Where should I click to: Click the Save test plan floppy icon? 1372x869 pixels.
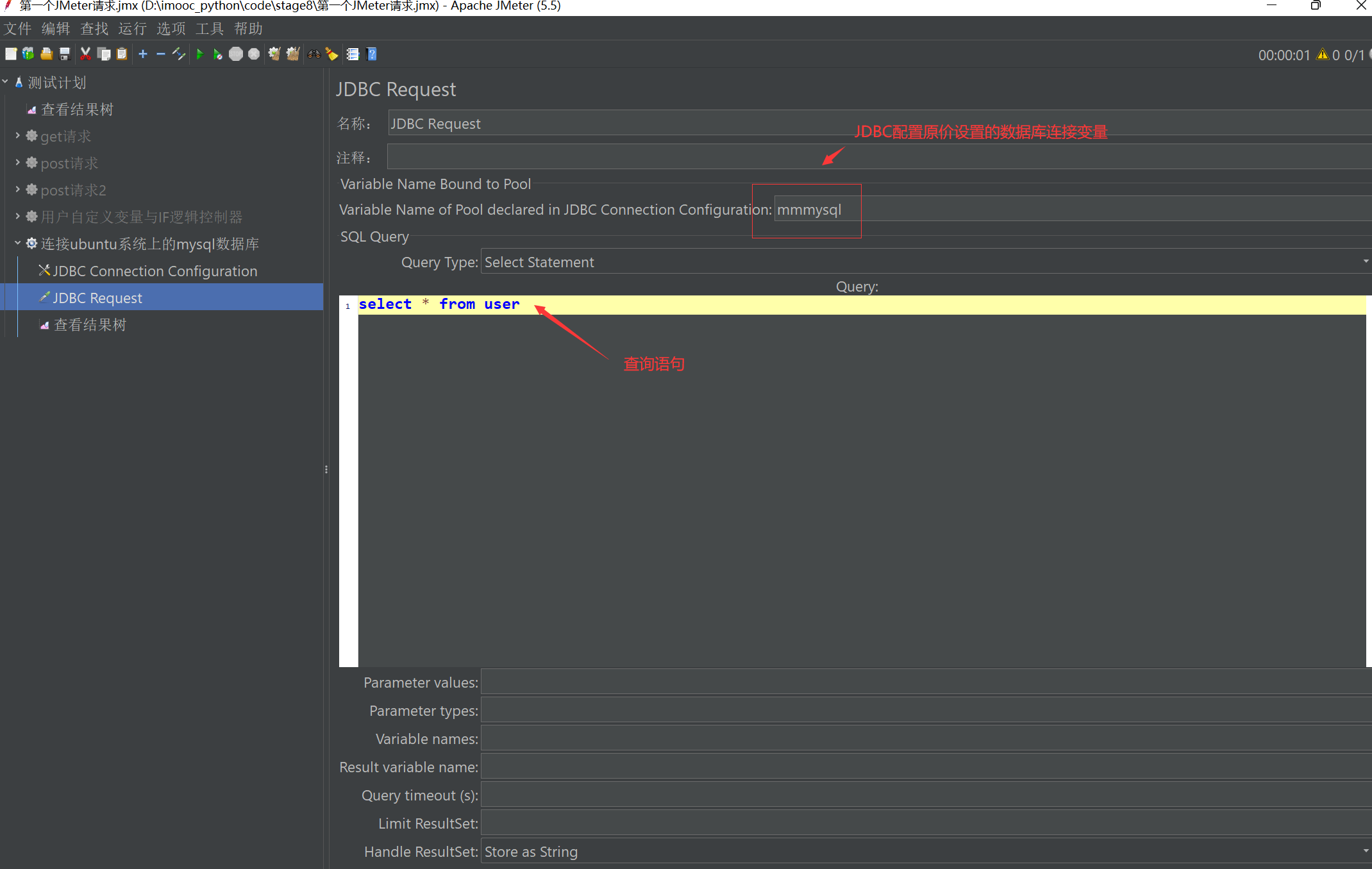(x=65, y=54)
